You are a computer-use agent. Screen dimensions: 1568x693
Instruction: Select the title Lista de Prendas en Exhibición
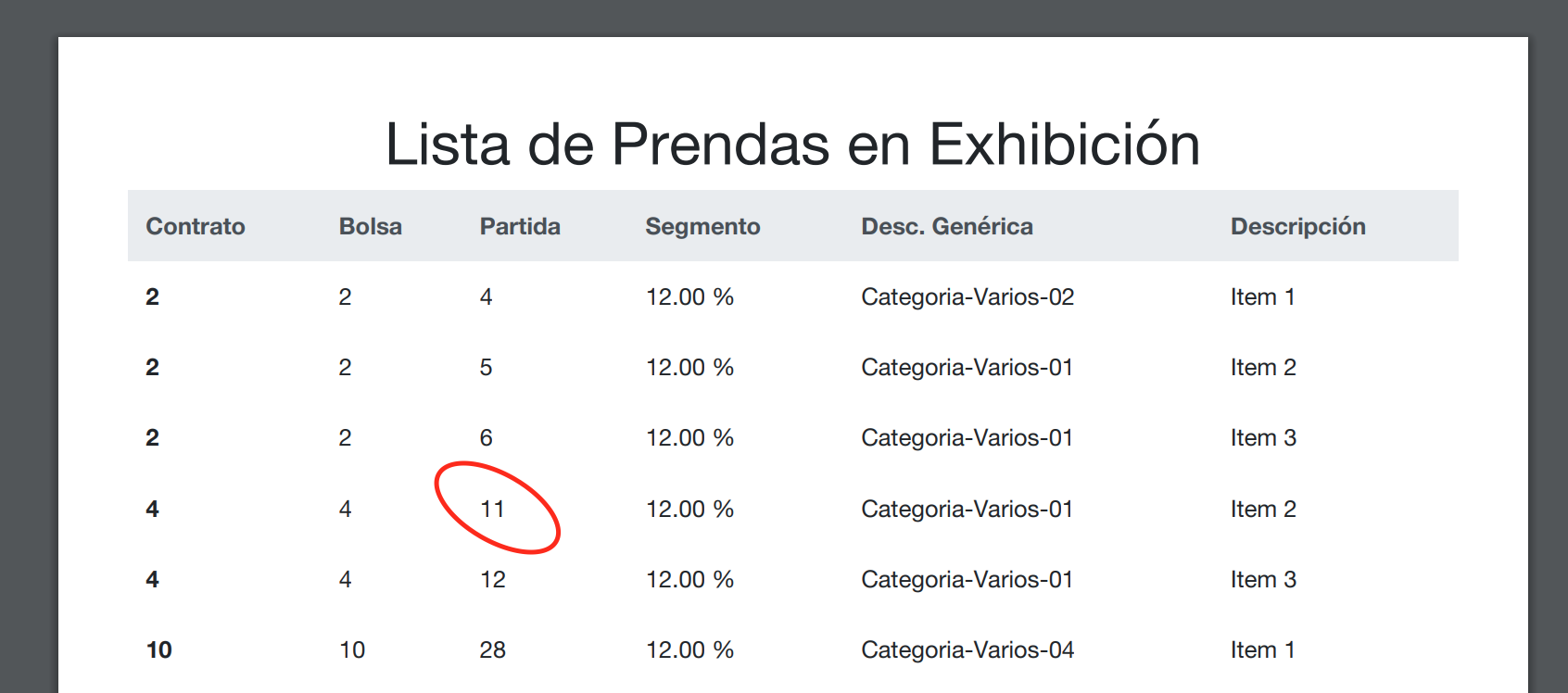coord(792,145)
